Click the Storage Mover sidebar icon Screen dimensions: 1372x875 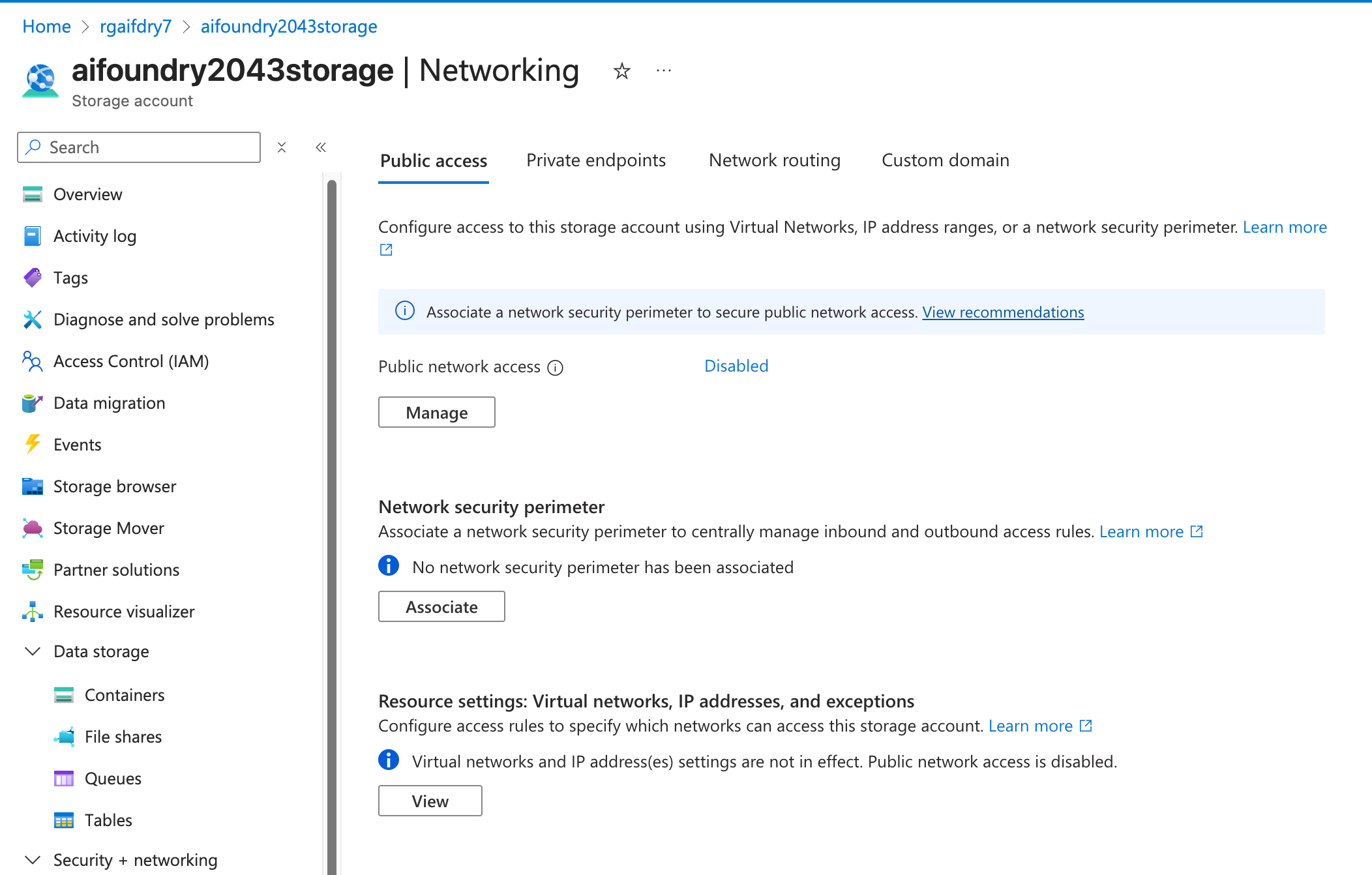tap(32, 528)
